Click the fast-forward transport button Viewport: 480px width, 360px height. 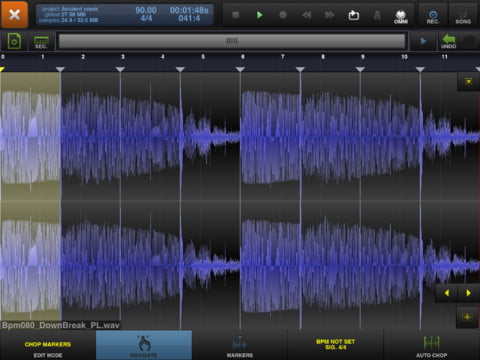coord(330,15)
